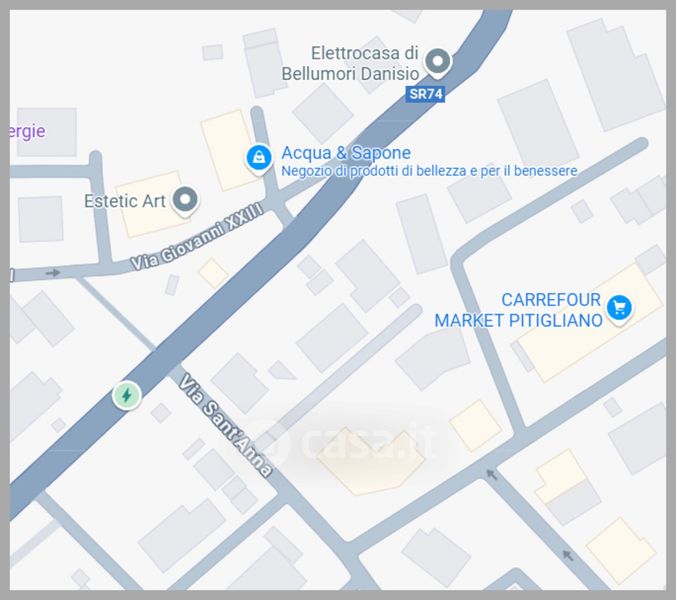Image resolution: width=676 pixels, height=600 pixels.
Task: Click the Elettrocasa di Bellumori Danisio label
Action: point(350,63)
